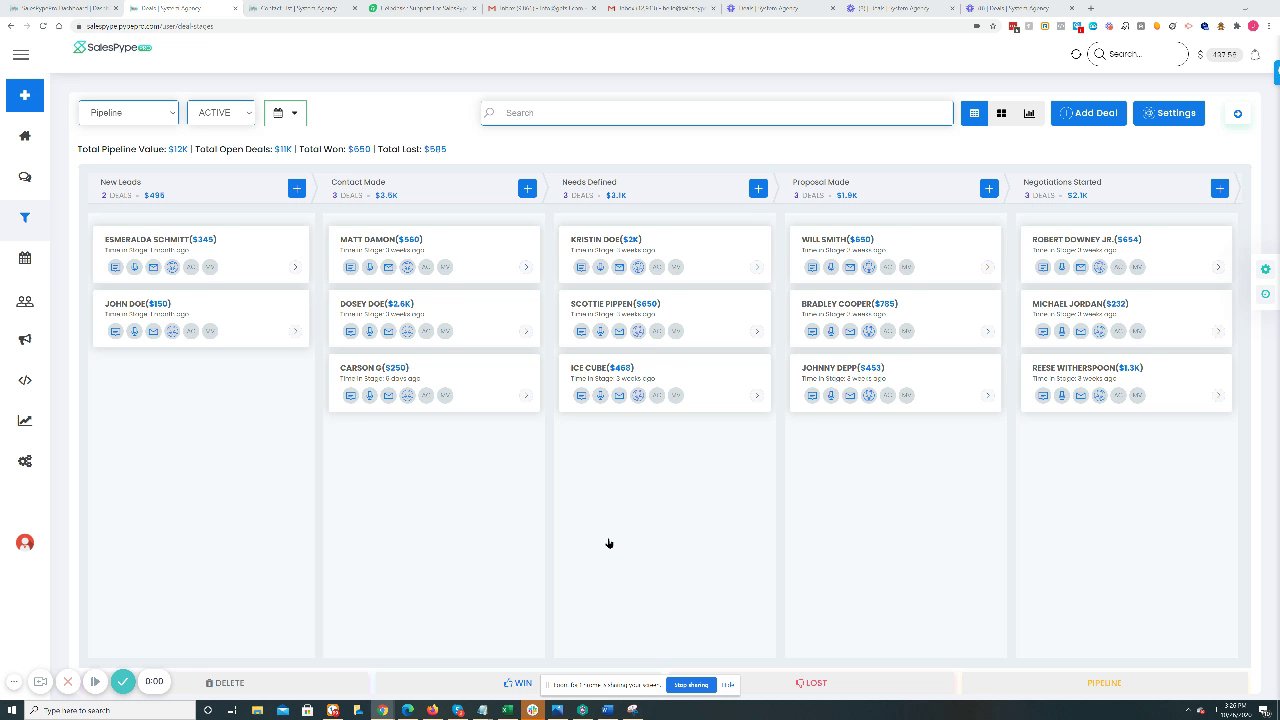The image size is (1280, 720).
Task: Open the blue Settings button
Action: 1169,113
